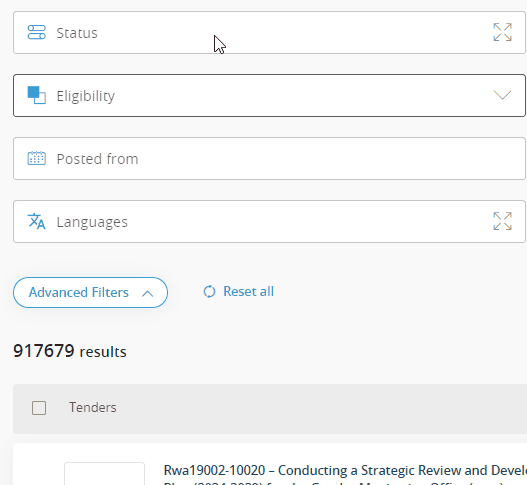Click the Status toggle-switch icon
This screenshot has height=485, width=527.
tap(36, 32)
